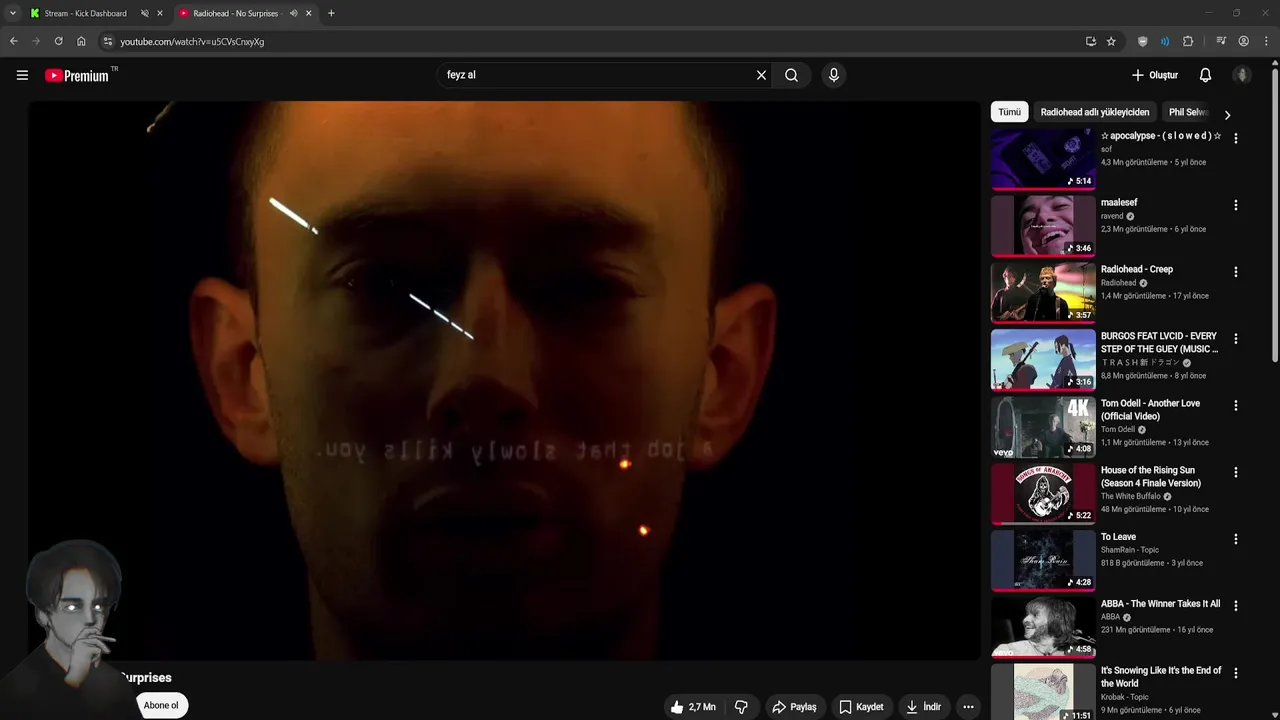Click the İndir download button

click(924, 707)
